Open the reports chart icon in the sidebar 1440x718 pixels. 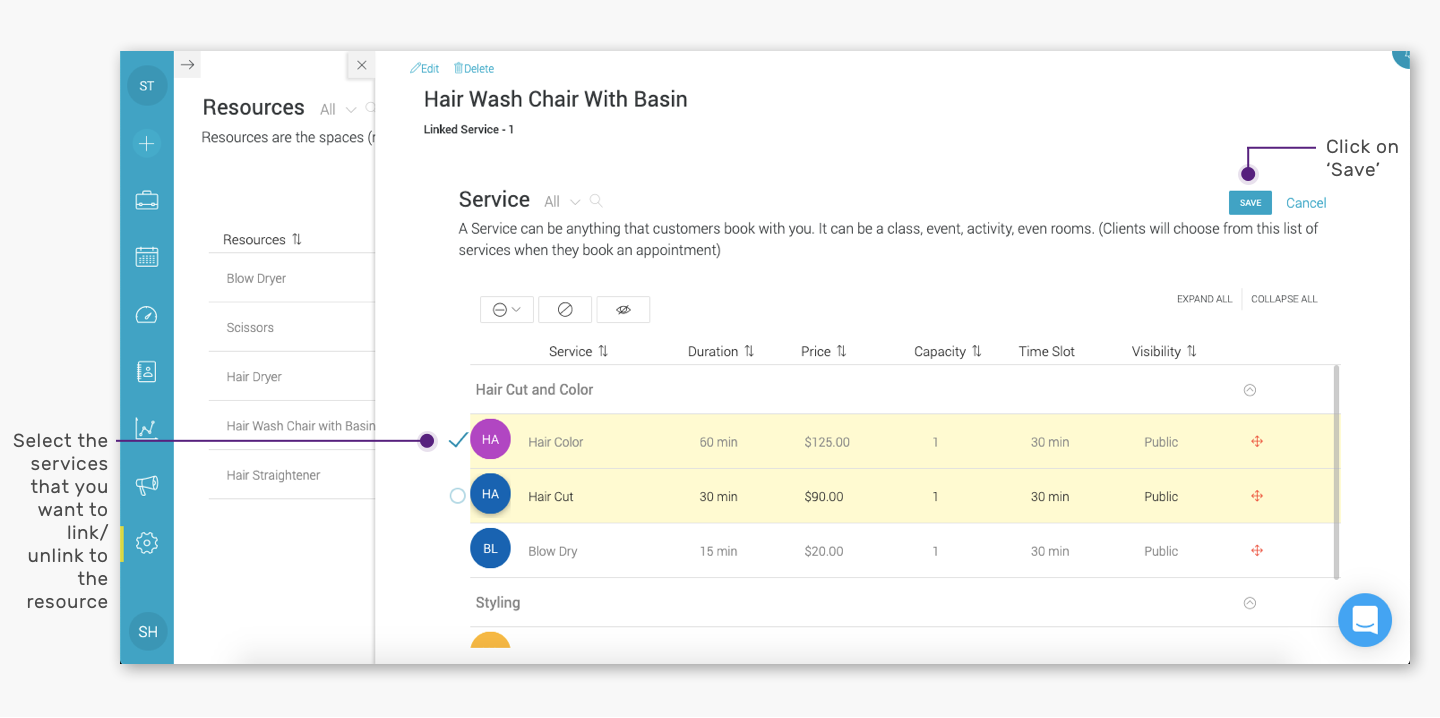click(147, 429)
